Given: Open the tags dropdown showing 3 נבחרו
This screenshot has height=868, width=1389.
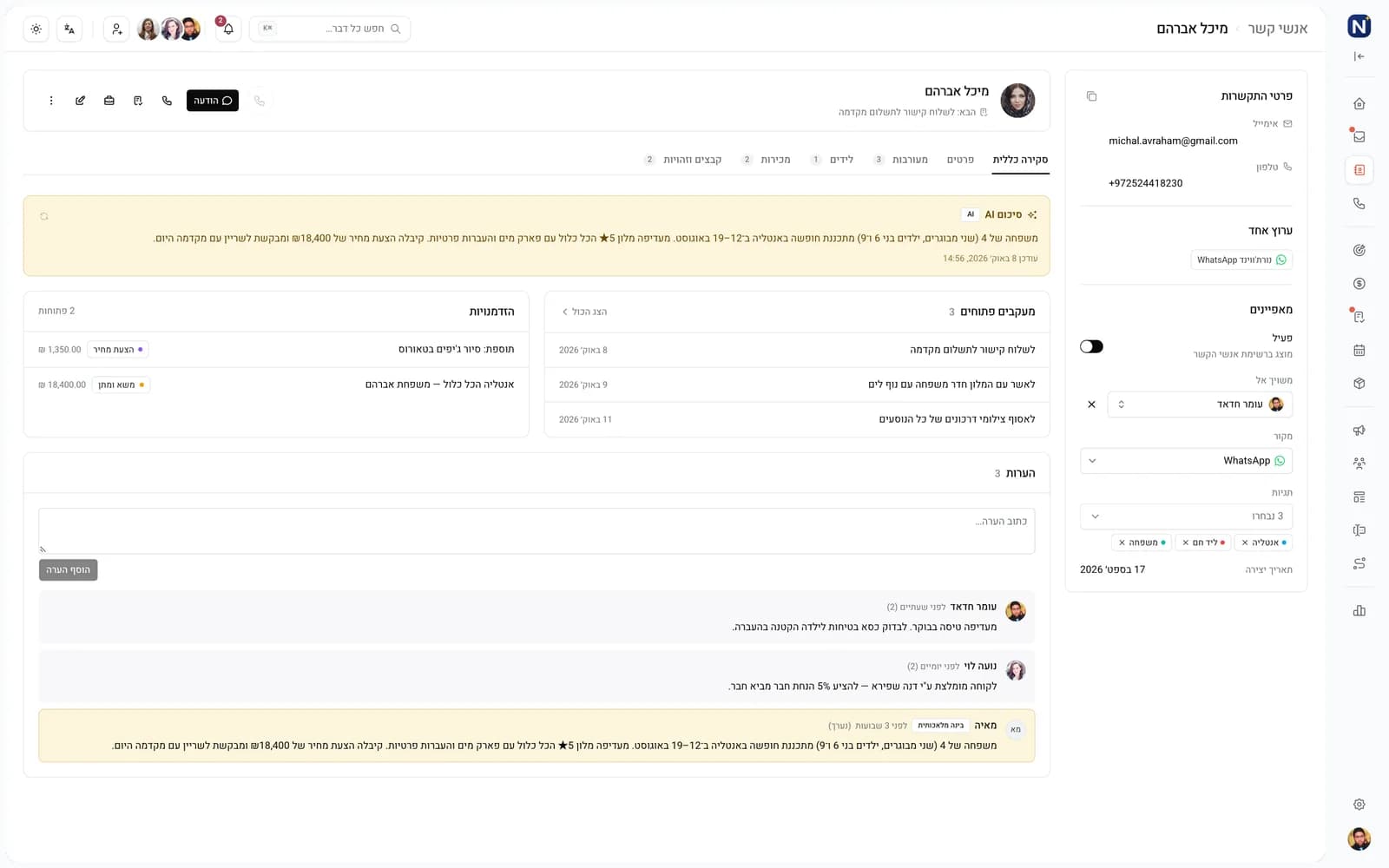Looking at the screenshot, I should pos(1186,516).
